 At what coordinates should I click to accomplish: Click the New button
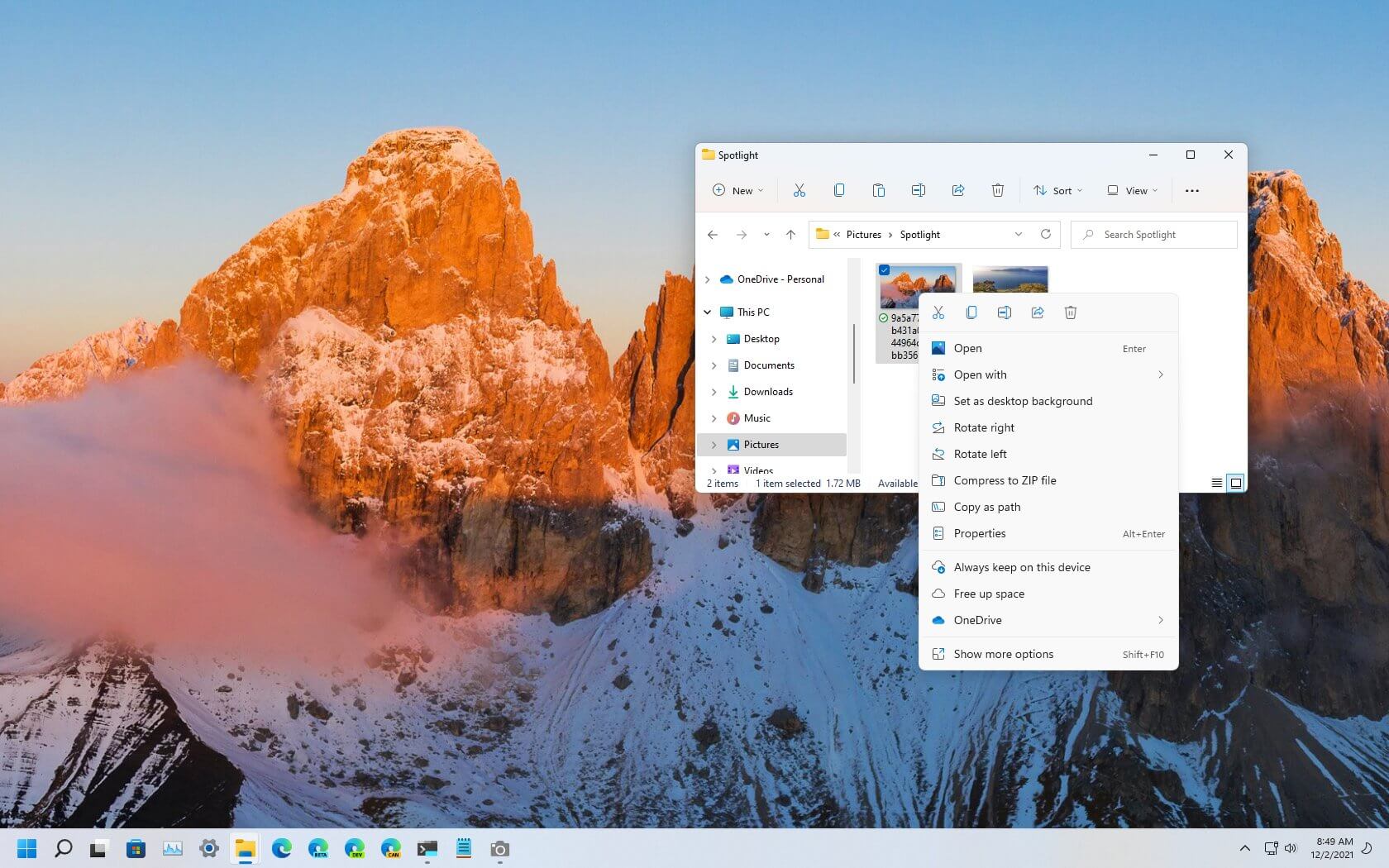(x=736, y=190)
